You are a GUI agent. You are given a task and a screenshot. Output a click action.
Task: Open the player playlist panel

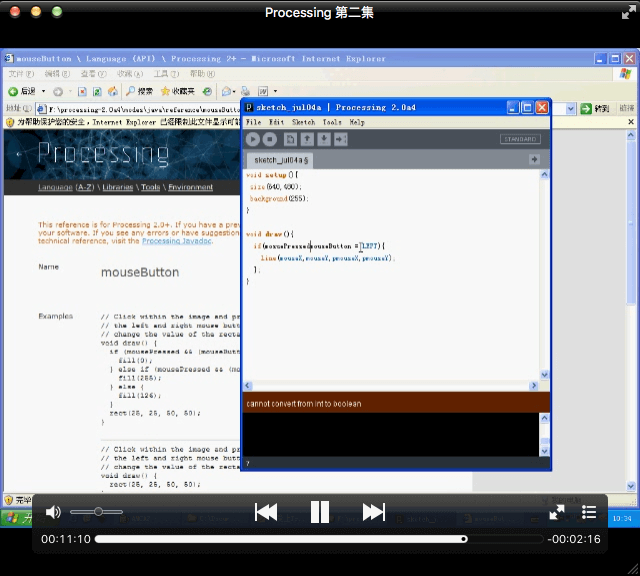(x=589, y=512)
